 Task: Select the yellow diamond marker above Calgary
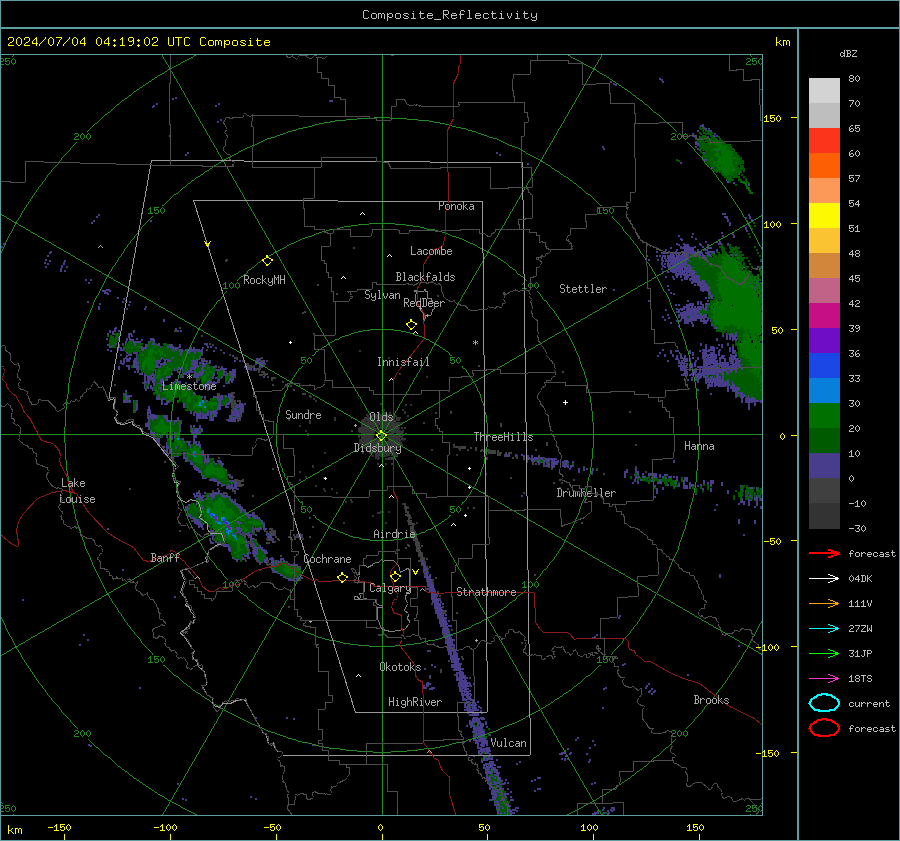[x=395, y=576]
